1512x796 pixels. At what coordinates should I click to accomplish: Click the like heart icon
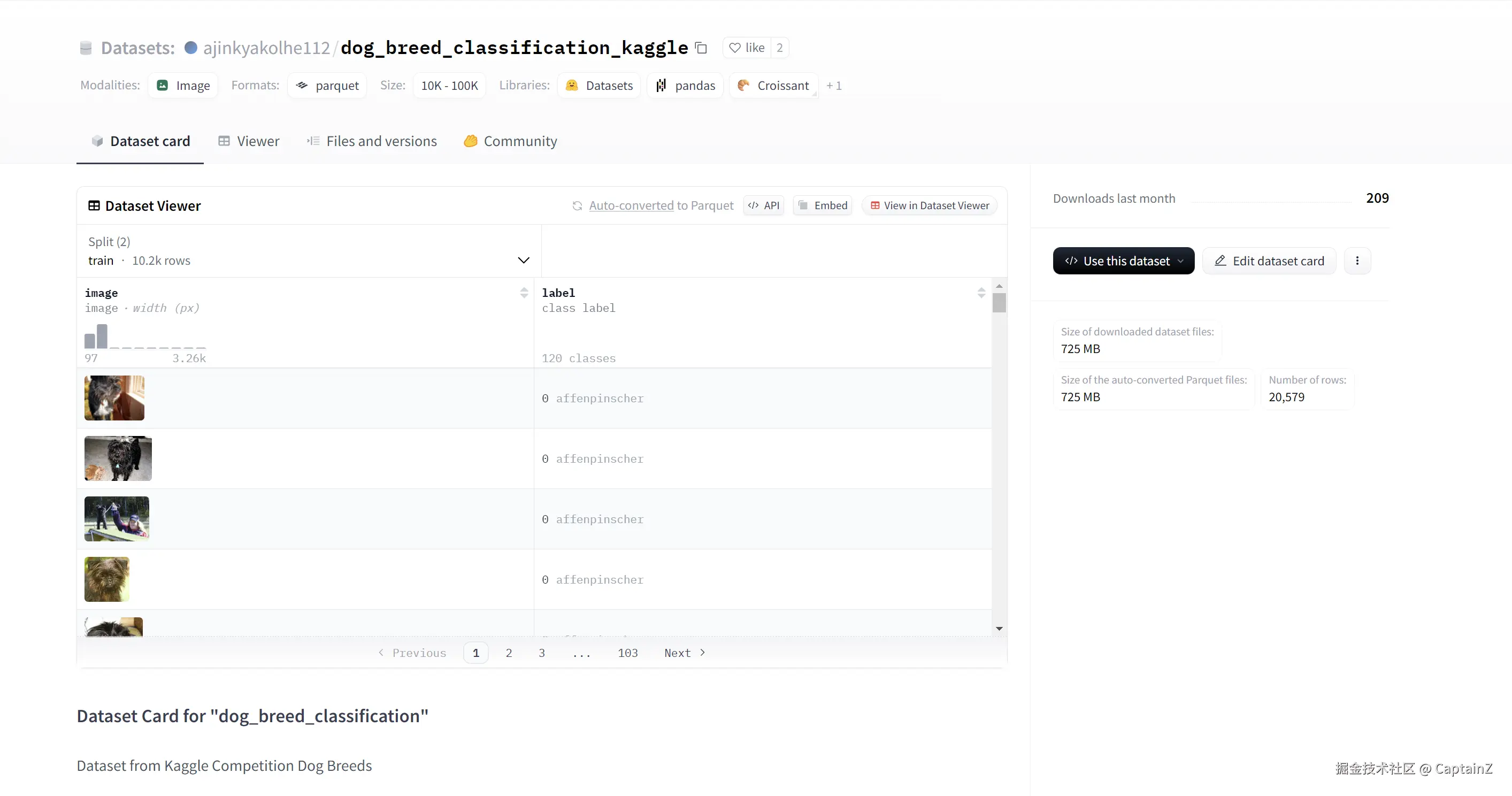click(x=735, y=48)
